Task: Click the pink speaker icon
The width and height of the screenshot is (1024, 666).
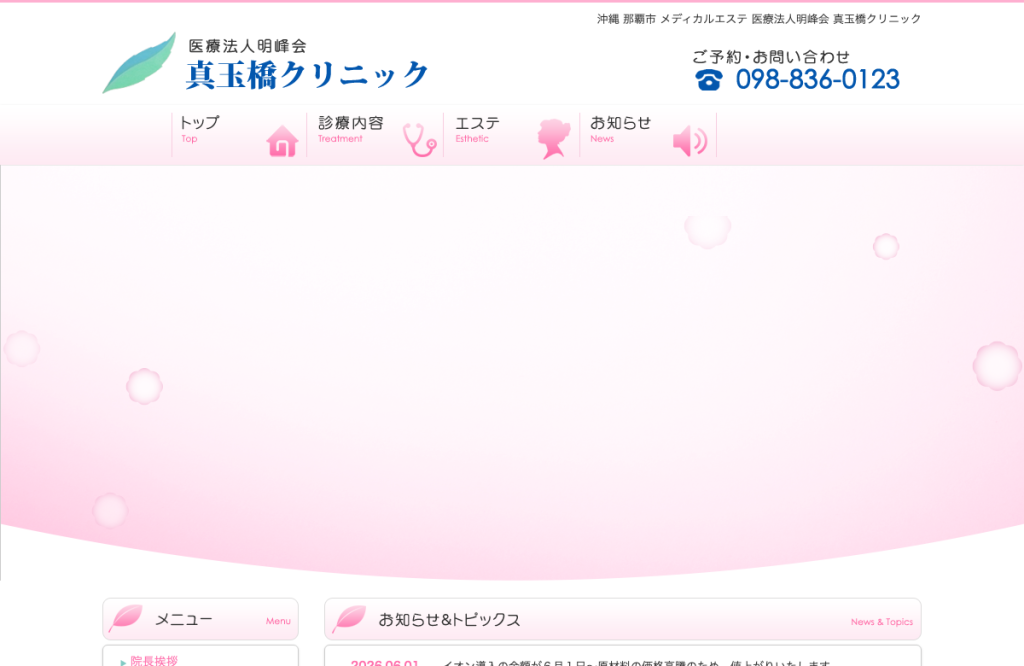Action: 690,141
